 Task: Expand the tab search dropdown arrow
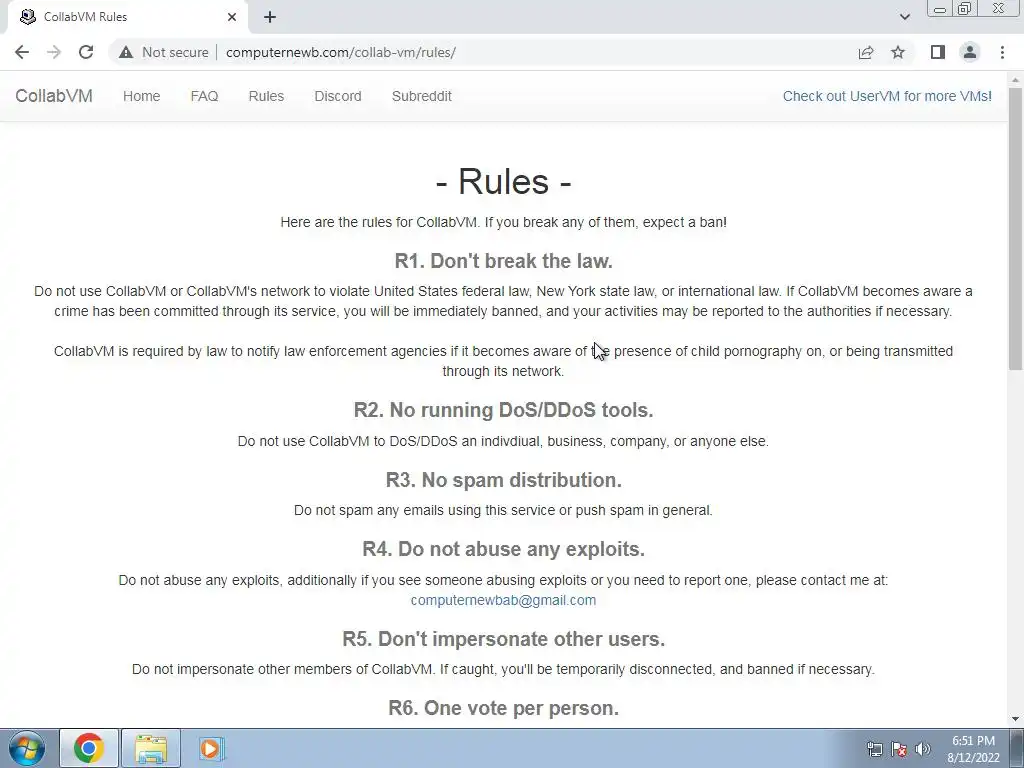point(904,17)
